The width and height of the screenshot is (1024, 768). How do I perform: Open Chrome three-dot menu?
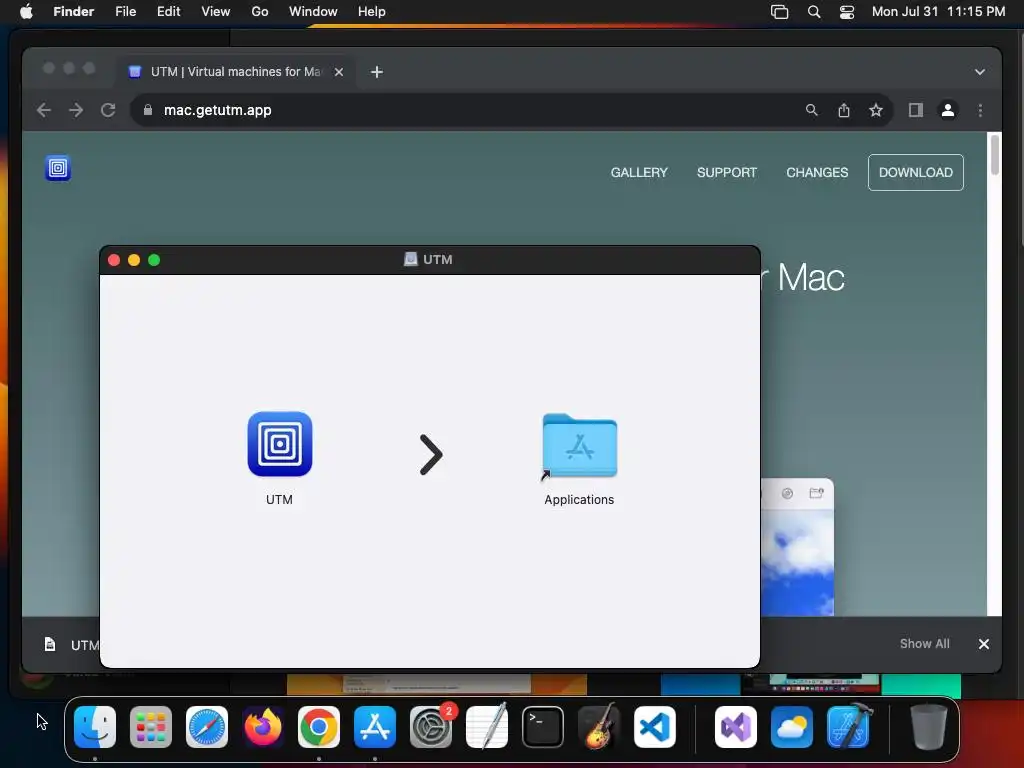[x=980, y=110]
